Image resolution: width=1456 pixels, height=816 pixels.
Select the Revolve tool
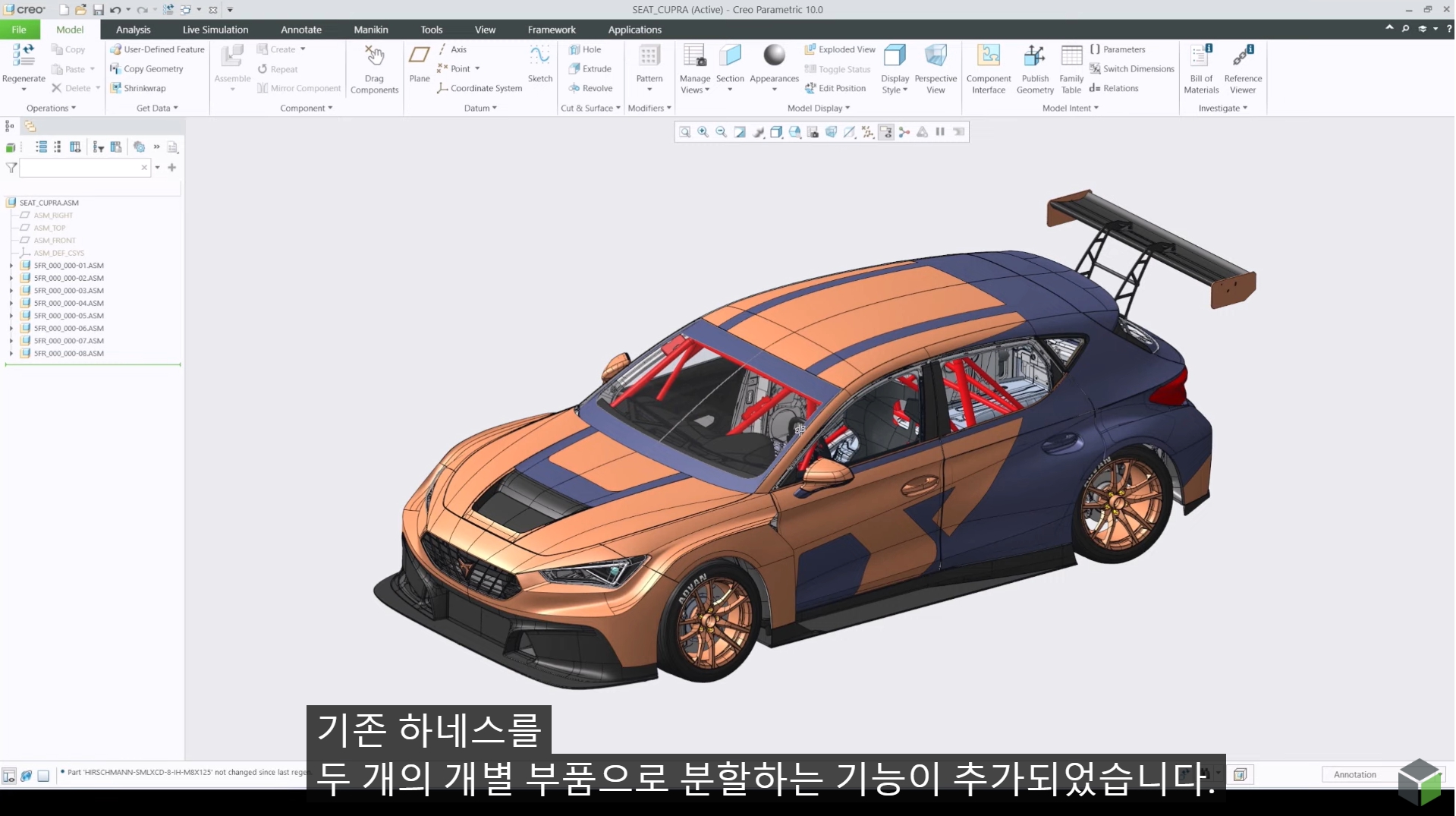pyautogui.click(x=590, y=88)
